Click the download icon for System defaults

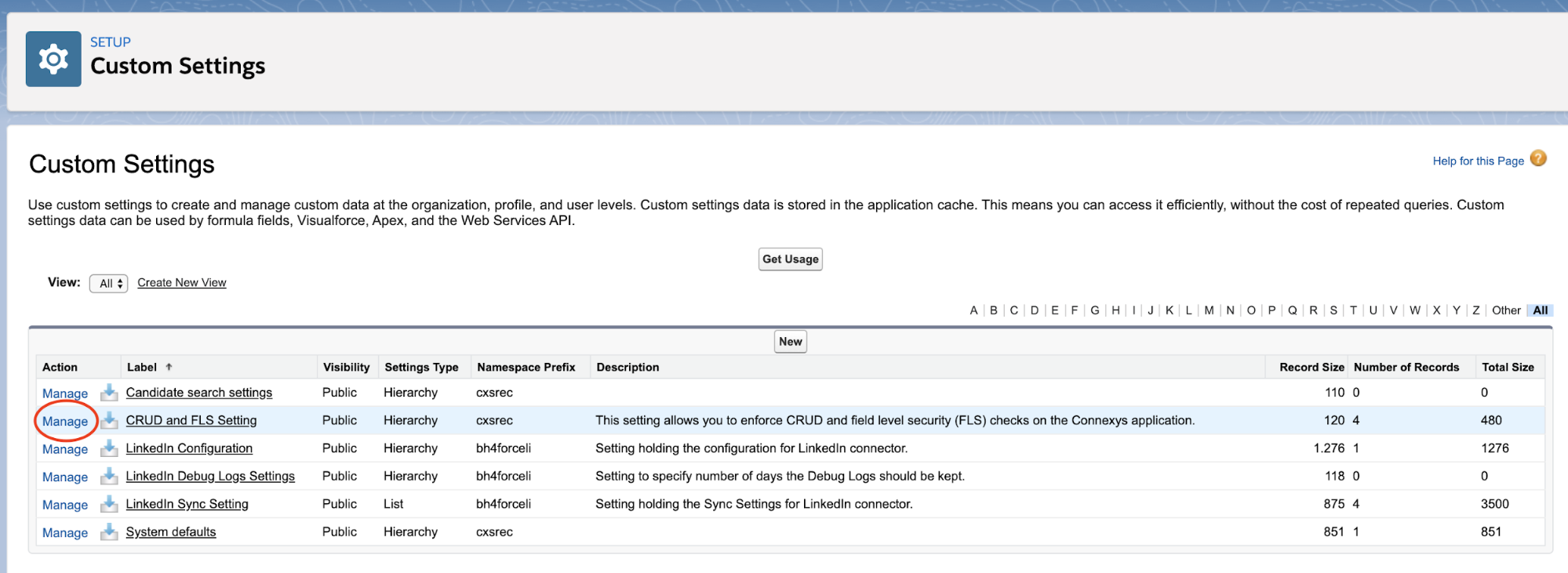tap(109, 532)
